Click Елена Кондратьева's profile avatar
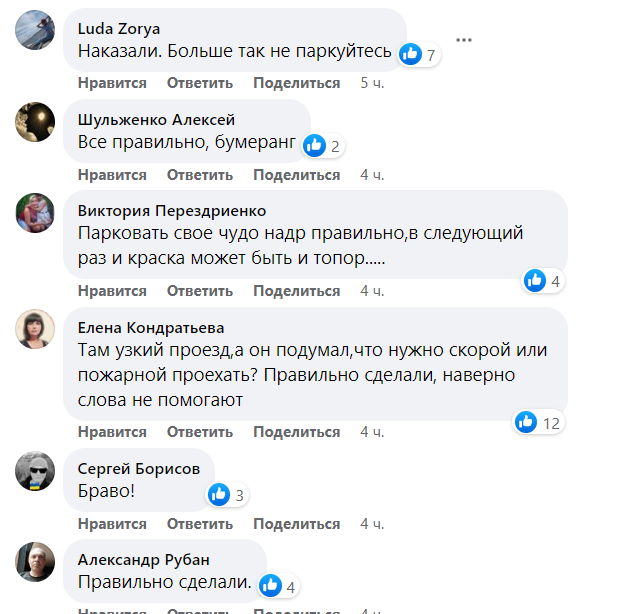The width and height of the screenshot is (619, 614). click(35, 329)
